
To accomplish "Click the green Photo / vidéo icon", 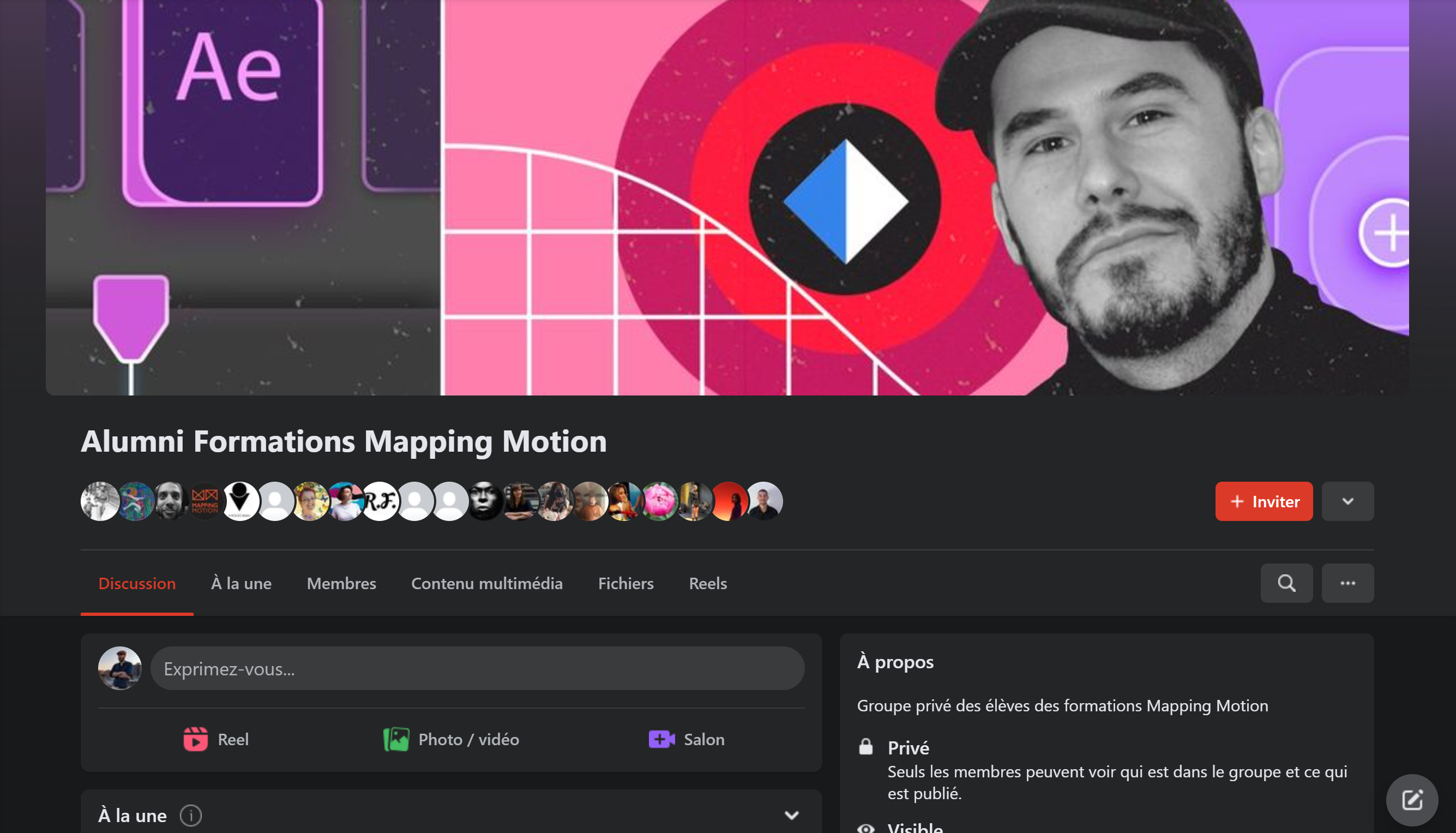I will (396, 739).
